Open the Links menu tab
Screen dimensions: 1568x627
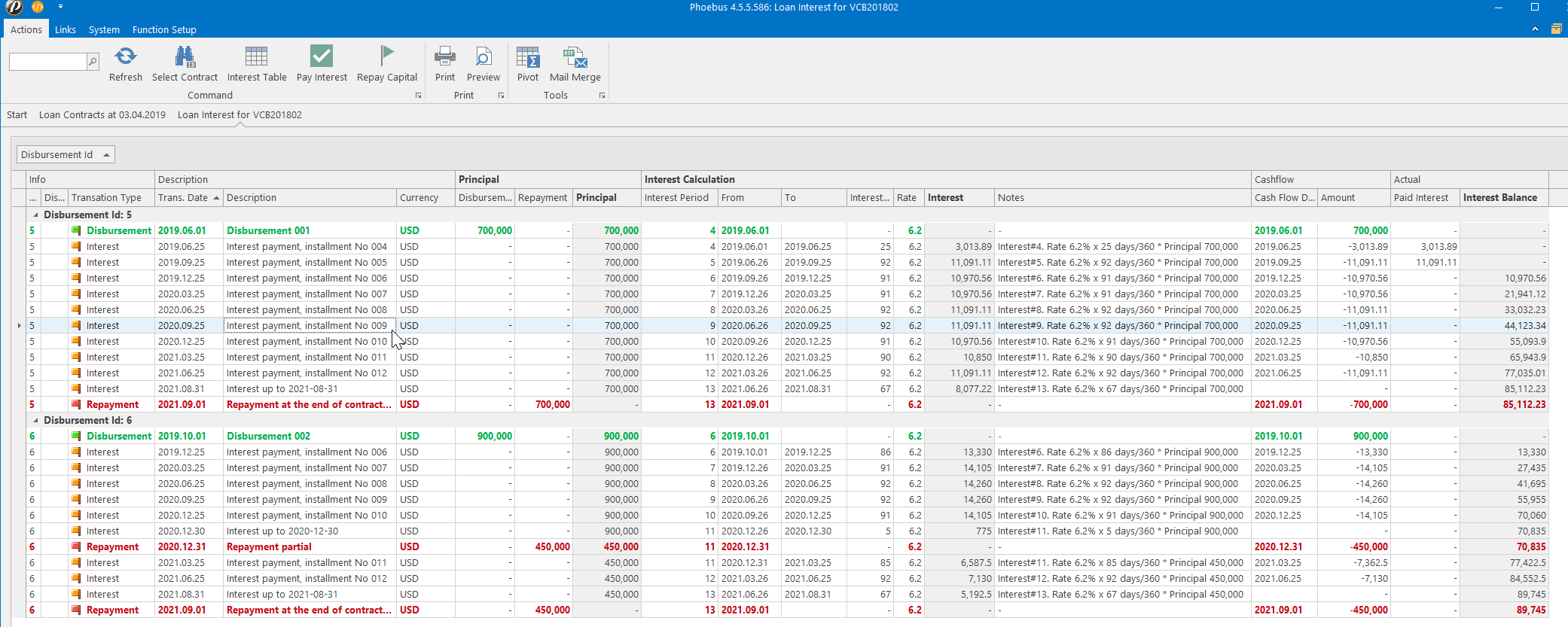pos(66,30)
